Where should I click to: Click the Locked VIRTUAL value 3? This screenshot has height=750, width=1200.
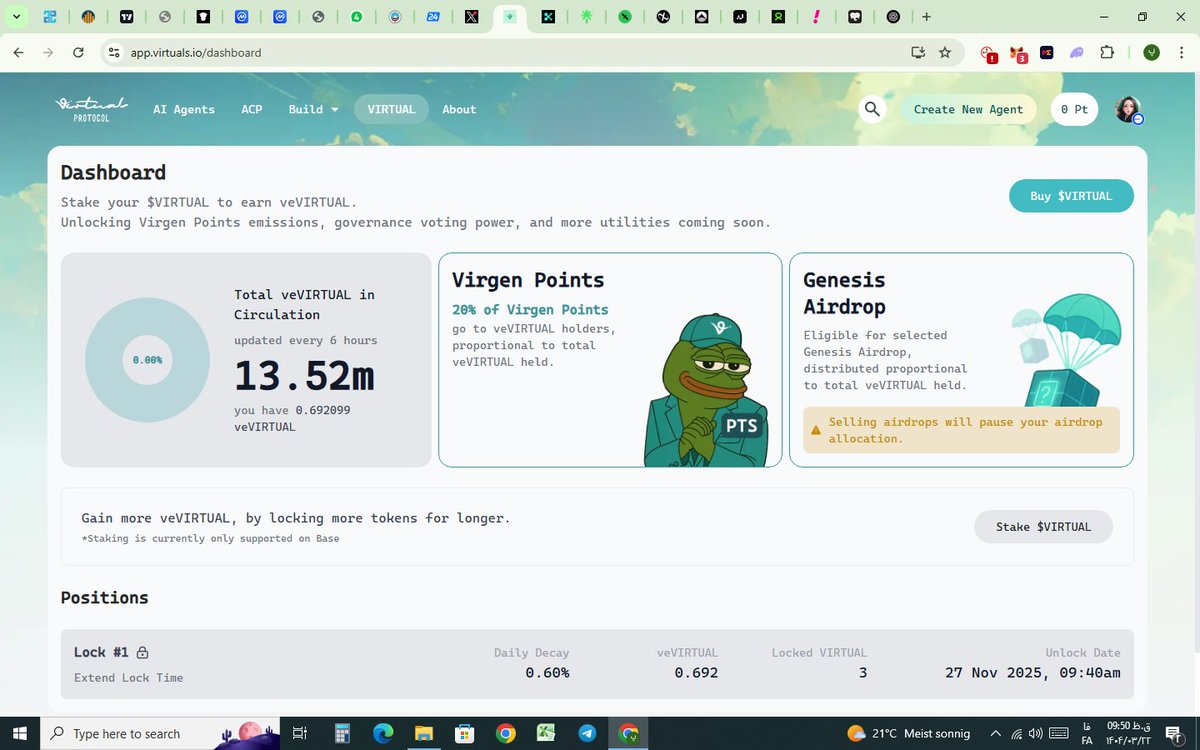pos(862,673)
